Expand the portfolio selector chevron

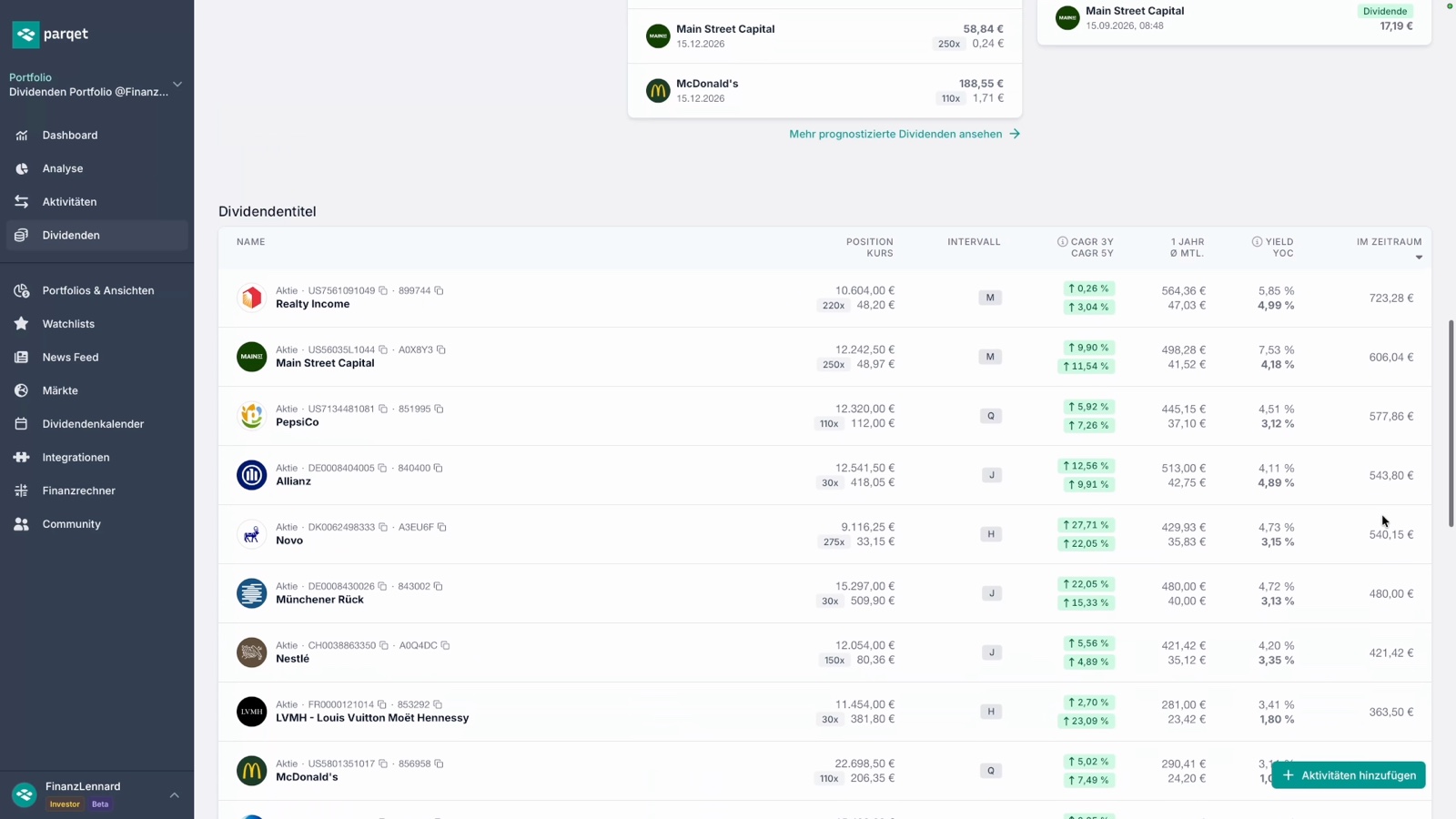(177, 85)
